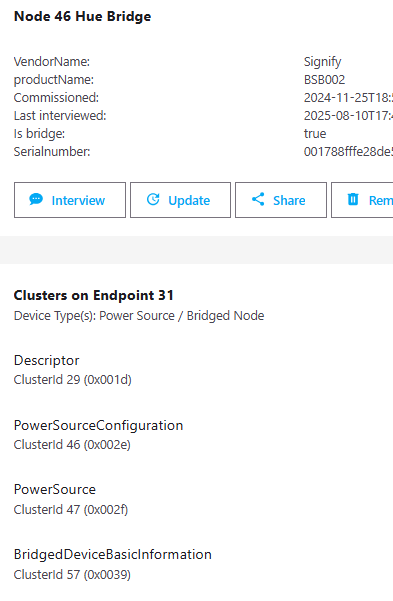
Task: Select ClusterId 47 (0x002f) text
Action: [x=71, y=510]
